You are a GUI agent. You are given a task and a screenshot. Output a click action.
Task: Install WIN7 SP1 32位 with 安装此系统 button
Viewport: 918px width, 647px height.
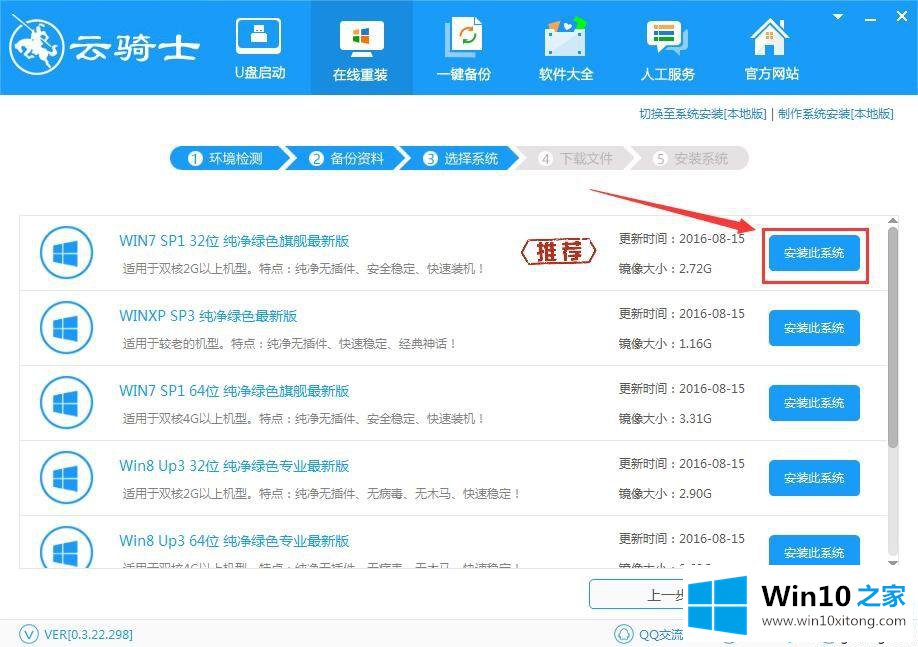click(814, 253)
